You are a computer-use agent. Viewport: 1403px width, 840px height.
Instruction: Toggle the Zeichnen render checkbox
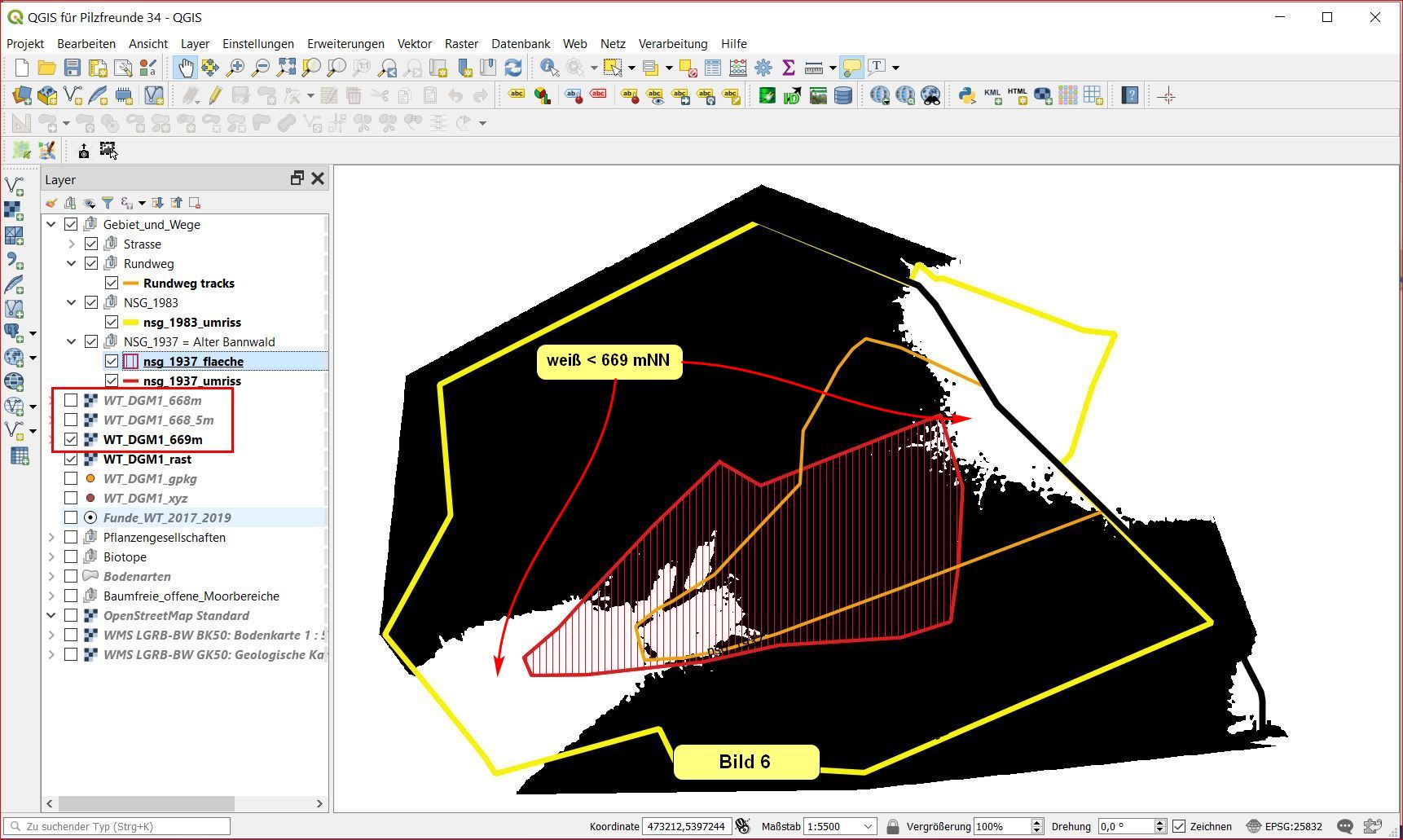(1179, 826)
